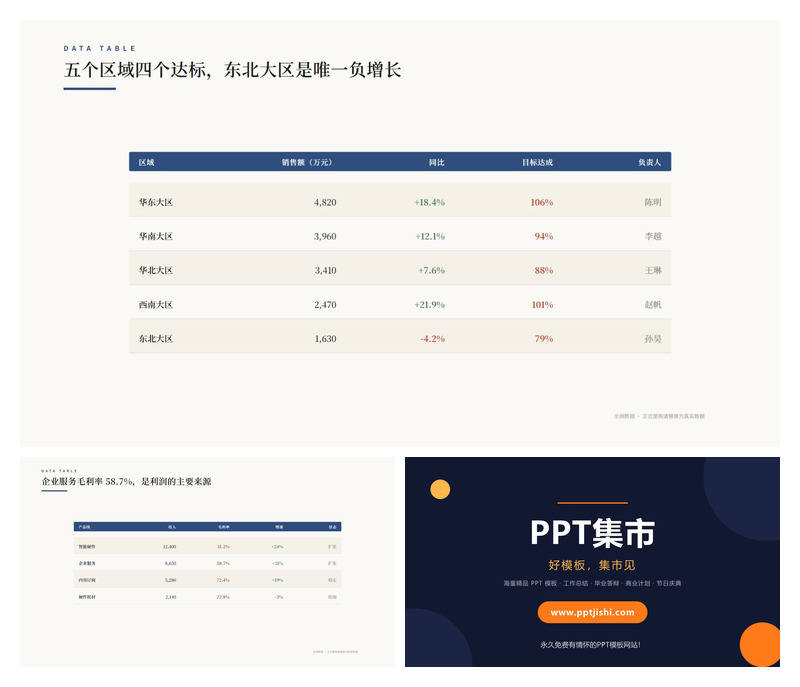Select the '华东大区' row label
800x687 pixels.
pos(156,202)
